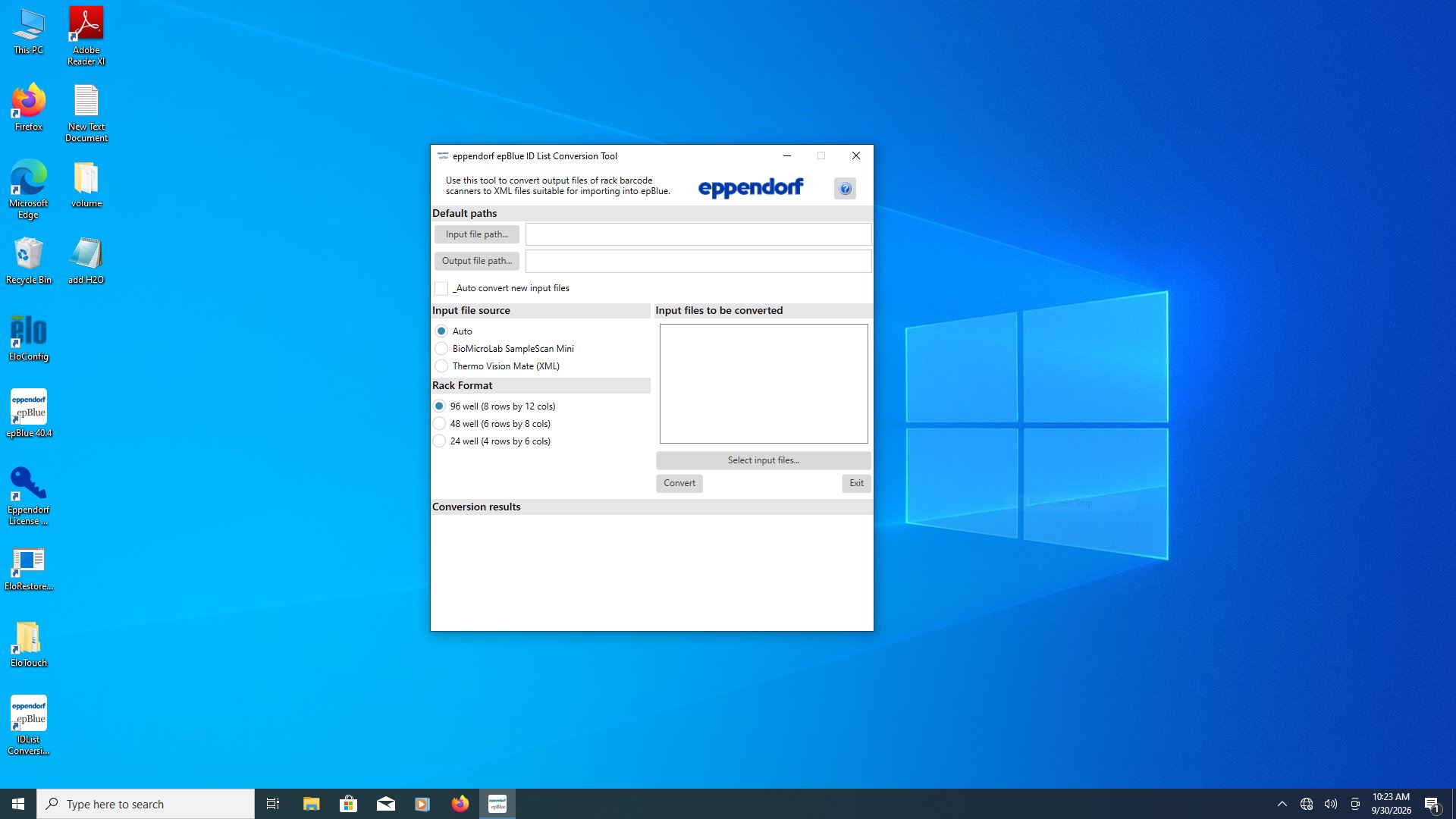Open EloRestore desktop shortcut

tap(29, 568)
